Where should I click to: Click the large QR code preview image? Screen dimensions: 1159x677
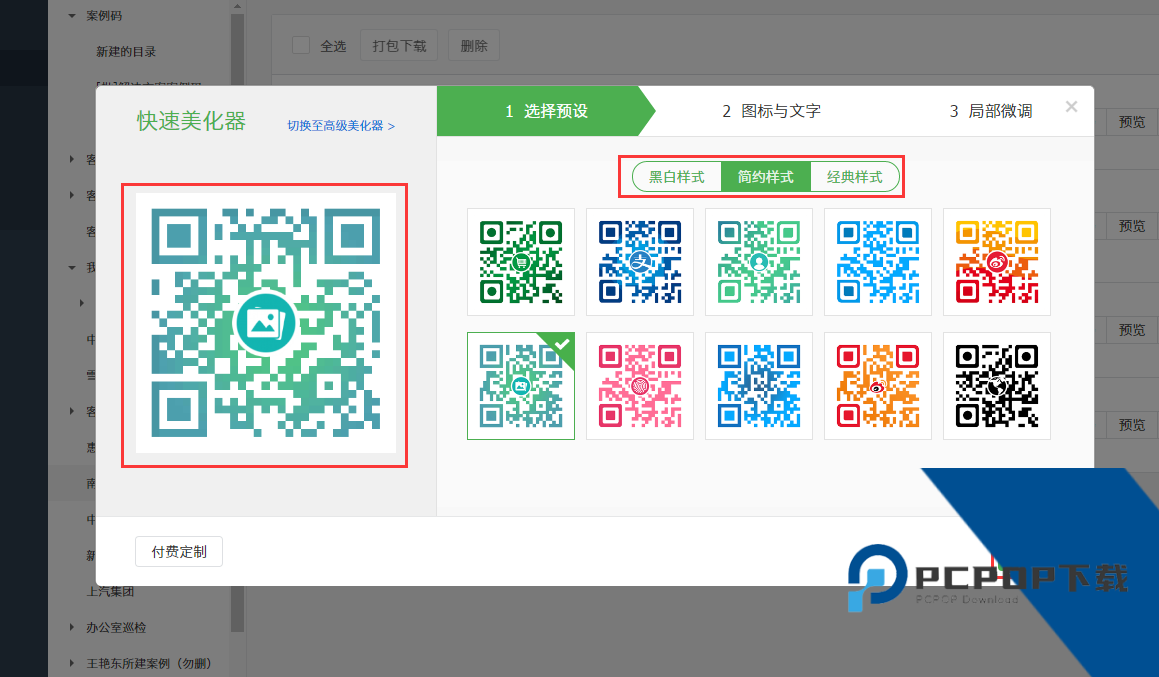[265, 323]
